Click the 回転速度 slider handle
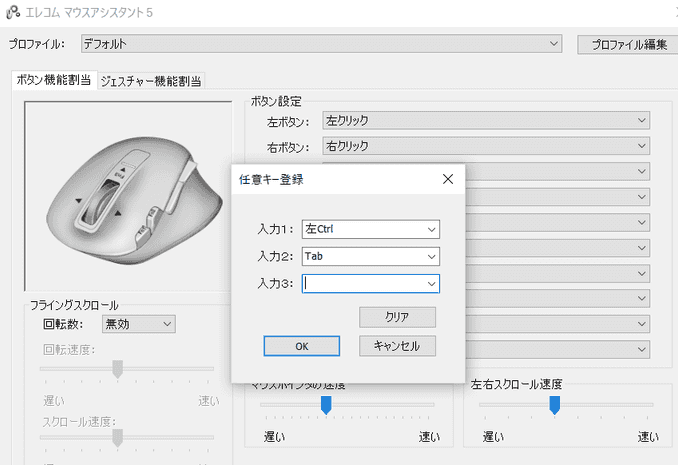 [x=117, y=369]
